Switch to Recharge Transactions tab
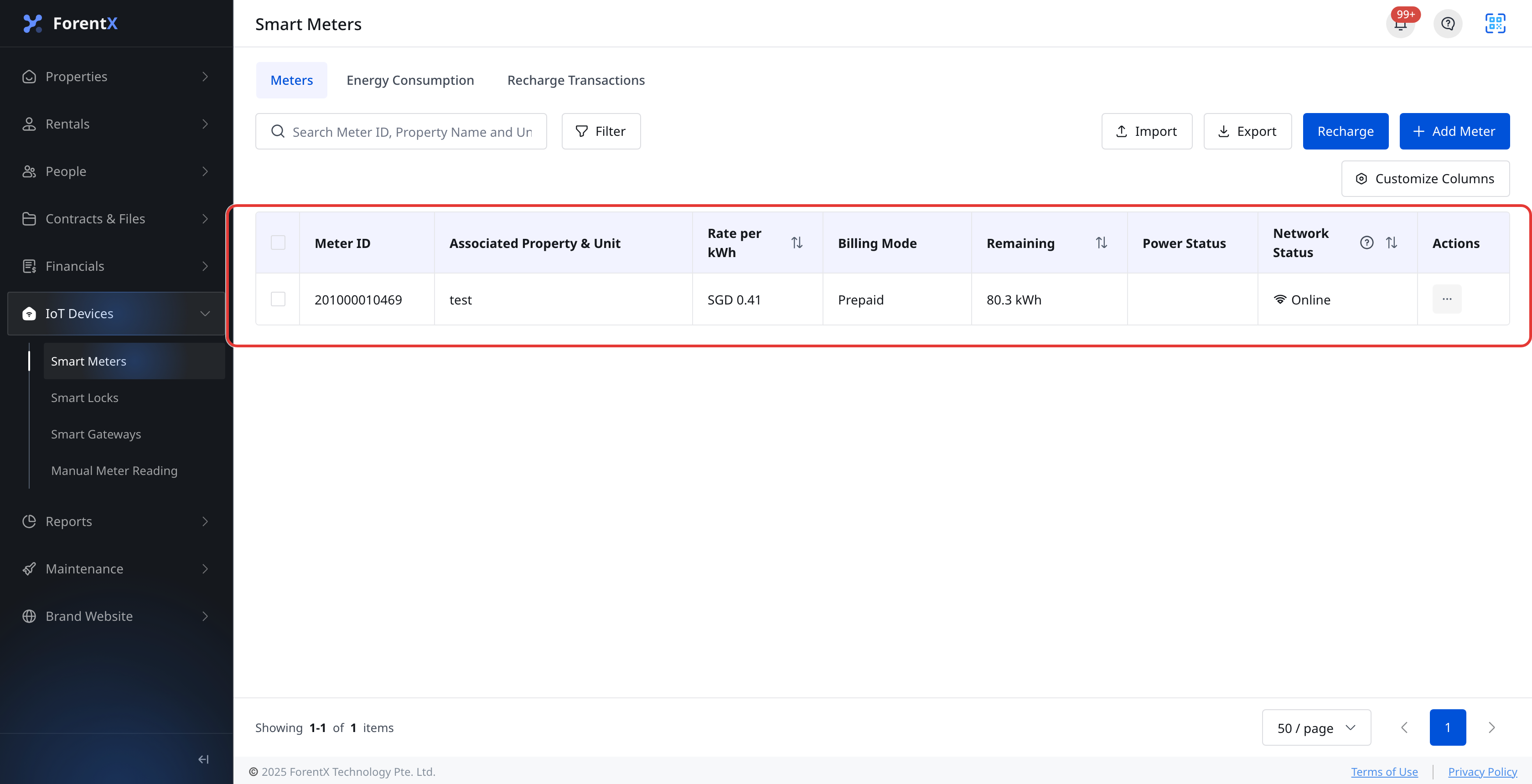The height and width of the screenshot is (784, 1532). point(576,80)
